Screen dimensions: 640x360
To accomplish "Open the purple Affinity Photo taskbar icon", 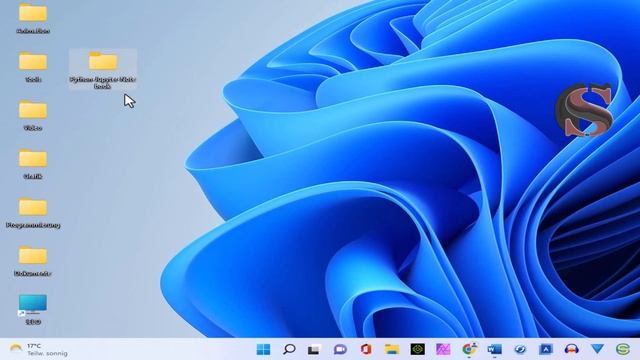I will pos(443,349).
